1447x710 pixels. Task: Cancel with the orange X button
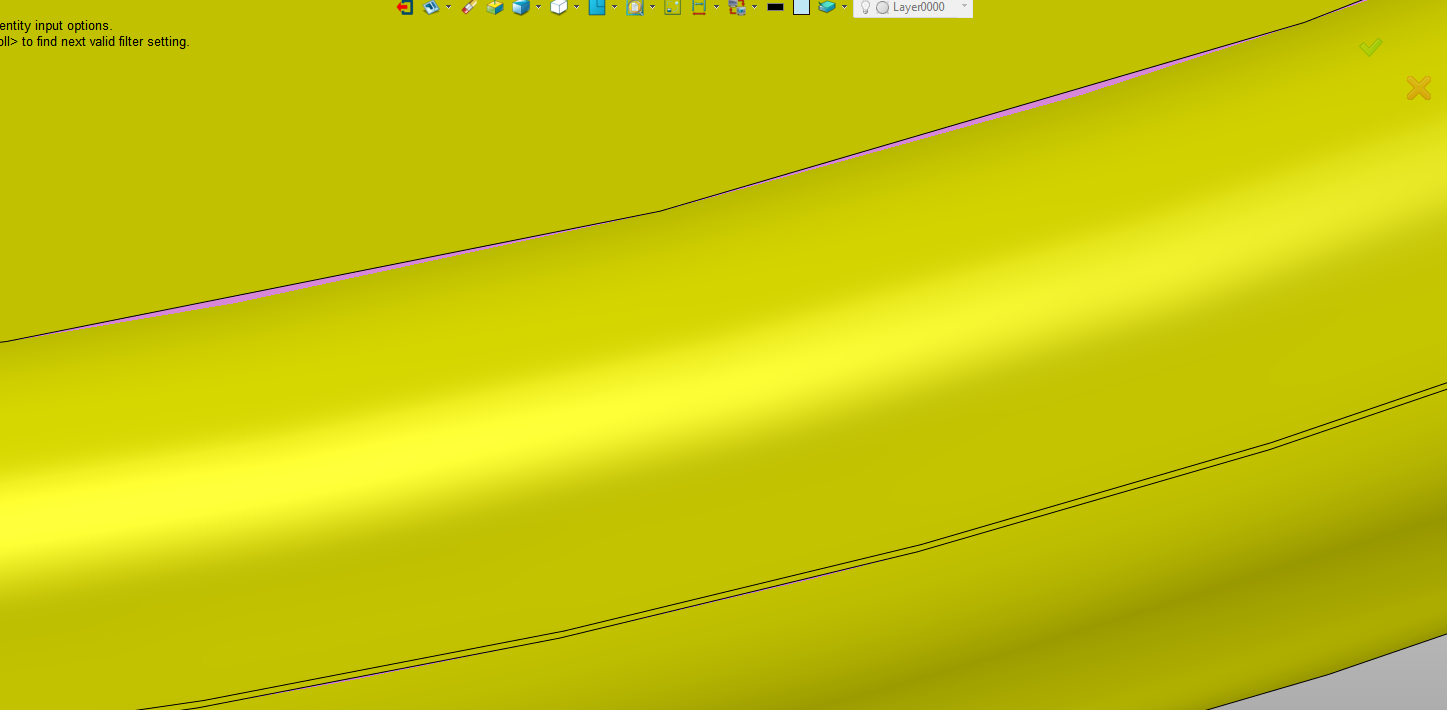1418,88
